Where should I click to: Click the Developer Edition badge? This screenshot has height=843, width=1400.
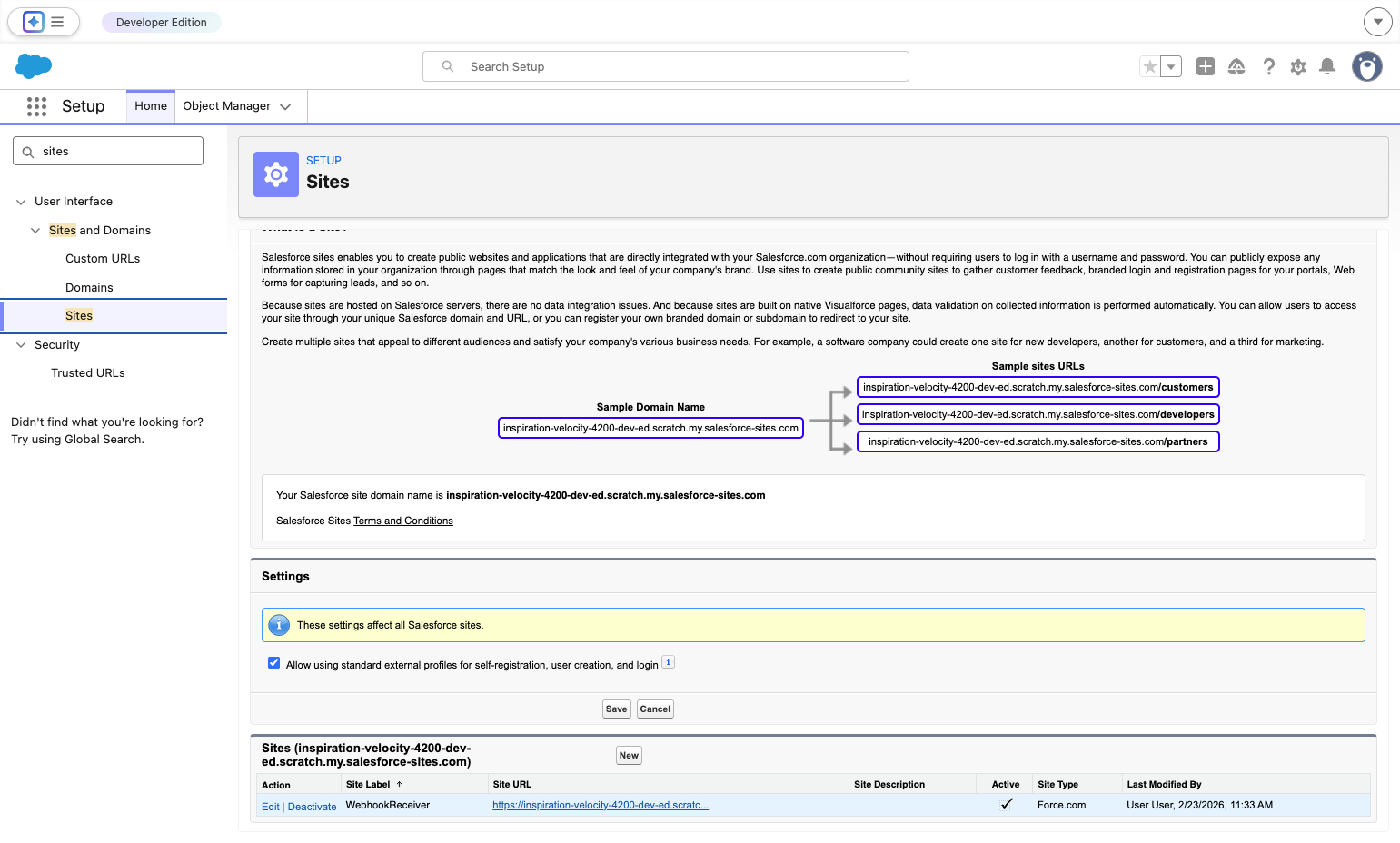[162, 22]
